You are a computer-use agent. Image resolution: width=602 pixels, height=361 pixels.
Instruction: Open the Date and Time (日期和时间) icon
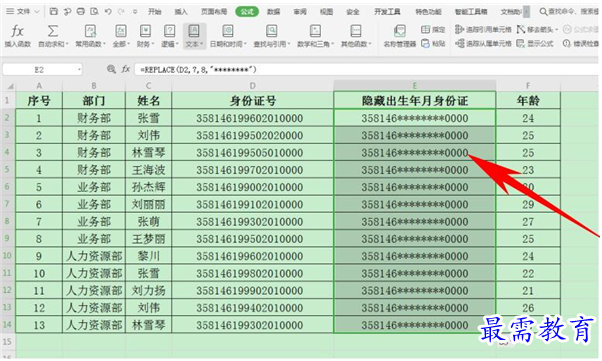pyautogui.click(x=228, y=31)
